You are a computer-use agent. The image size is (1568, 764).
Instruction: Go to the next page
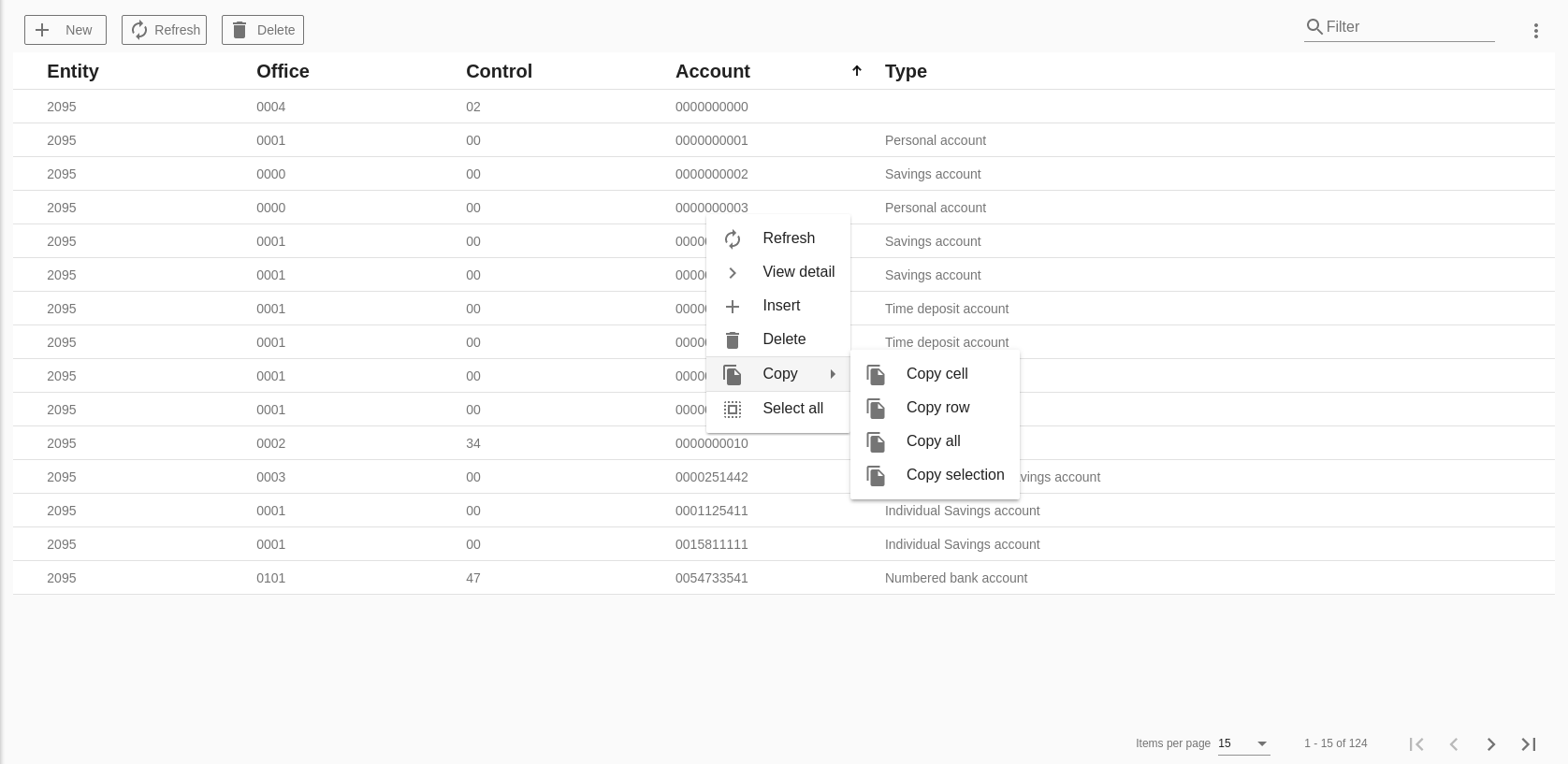(x=1491, y=744)
